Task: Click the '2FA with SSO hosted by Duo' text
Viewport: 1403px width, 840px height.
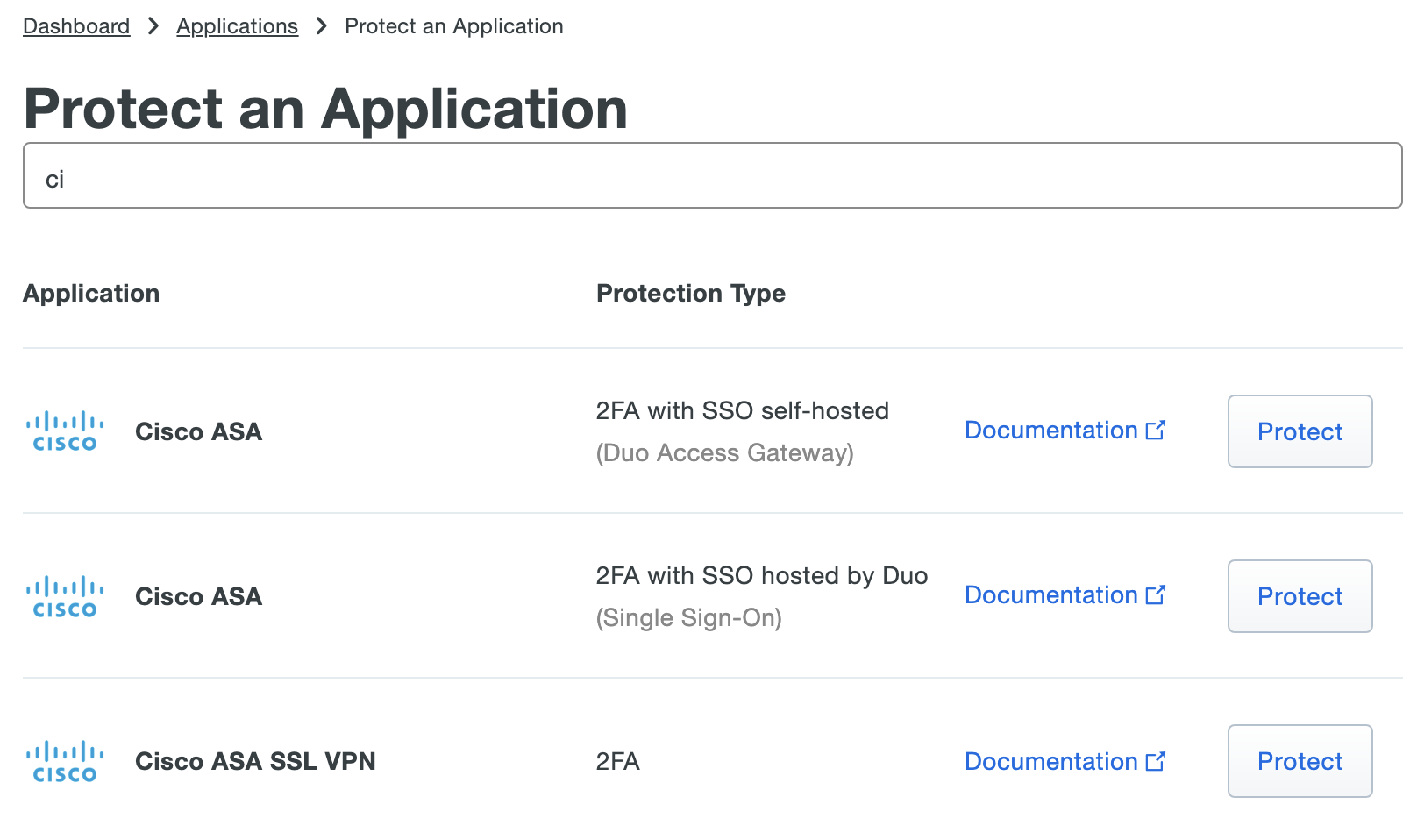Action: pyautogui.click(x=762, y=575)
